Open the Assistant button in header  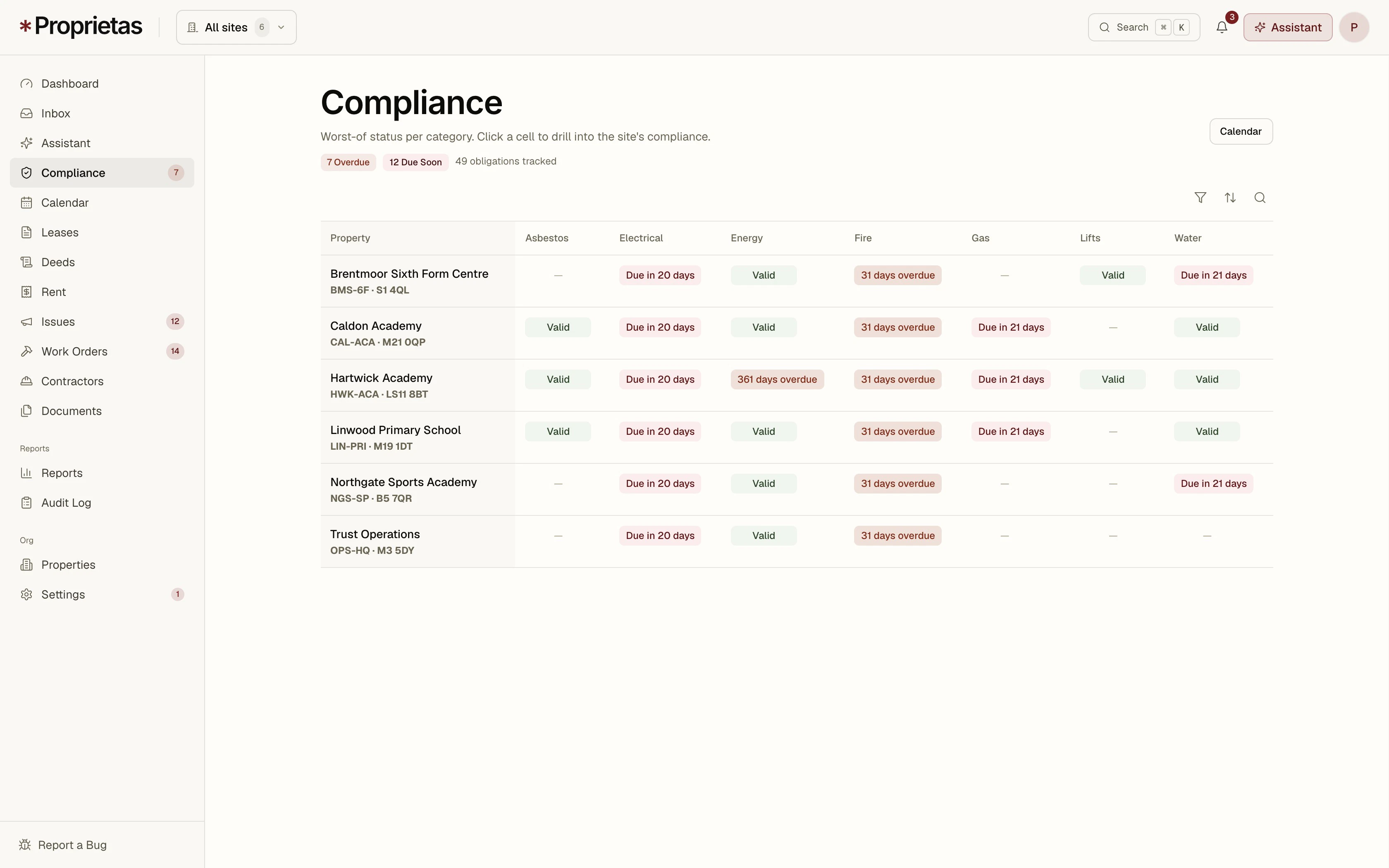pyautogui.click(x=1288, y=27)
